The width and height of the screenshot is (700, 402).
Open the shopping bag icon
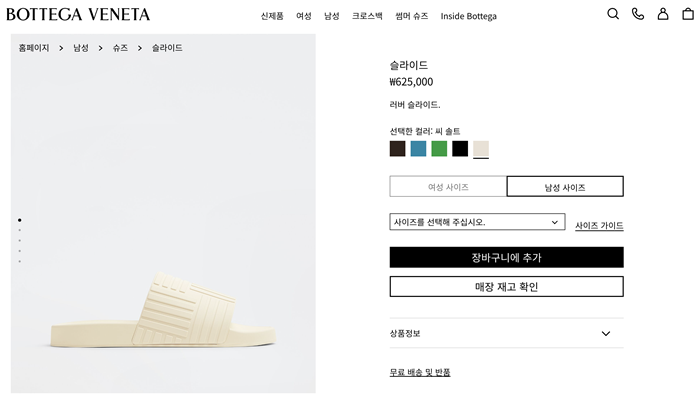pos(688,14)
